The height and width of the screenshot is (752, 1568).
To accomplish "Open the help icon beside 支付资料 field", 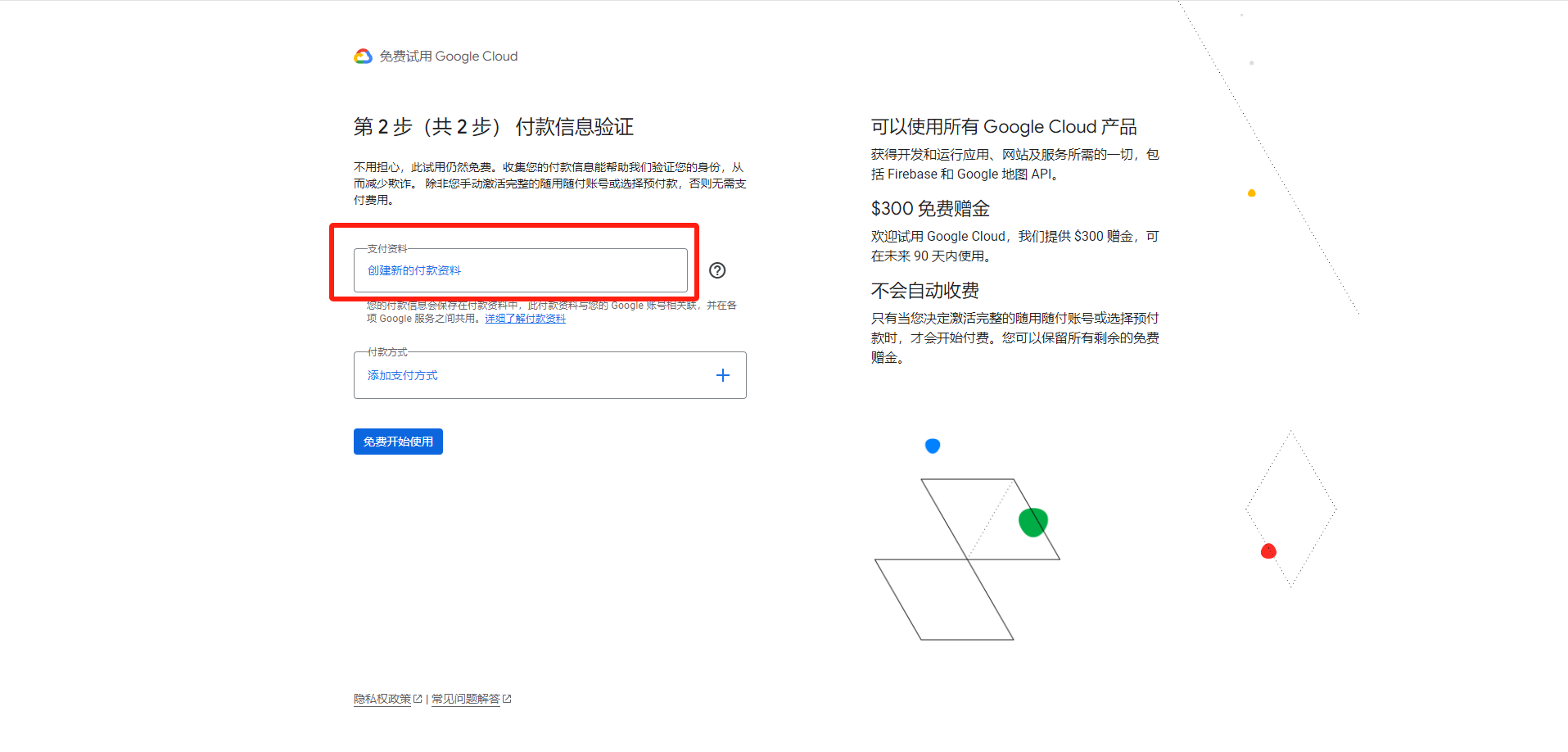I will click(x=717, y=270).
